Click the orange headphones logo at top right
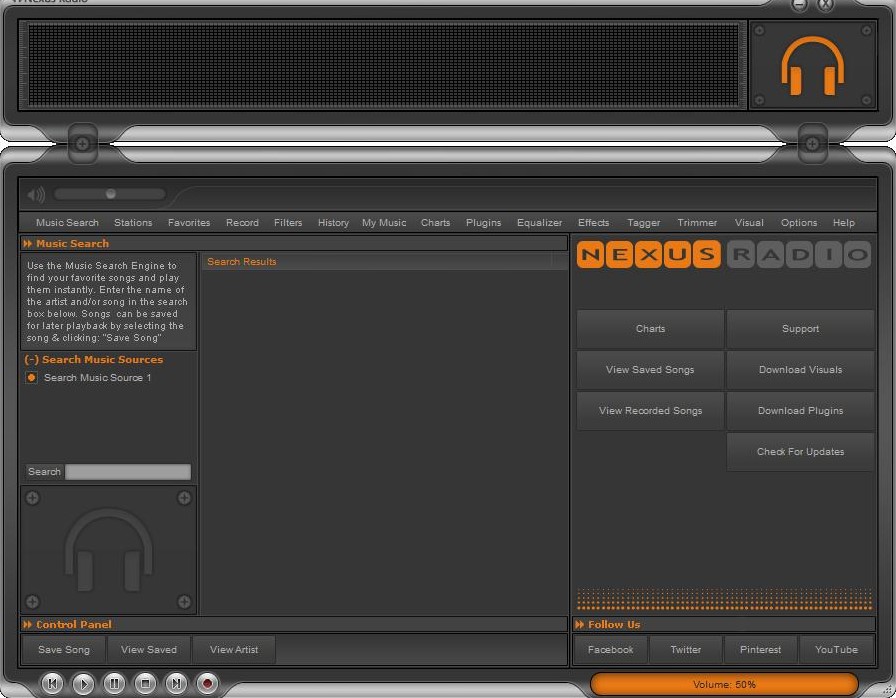The image size is (896, 698). coord(812,66)
